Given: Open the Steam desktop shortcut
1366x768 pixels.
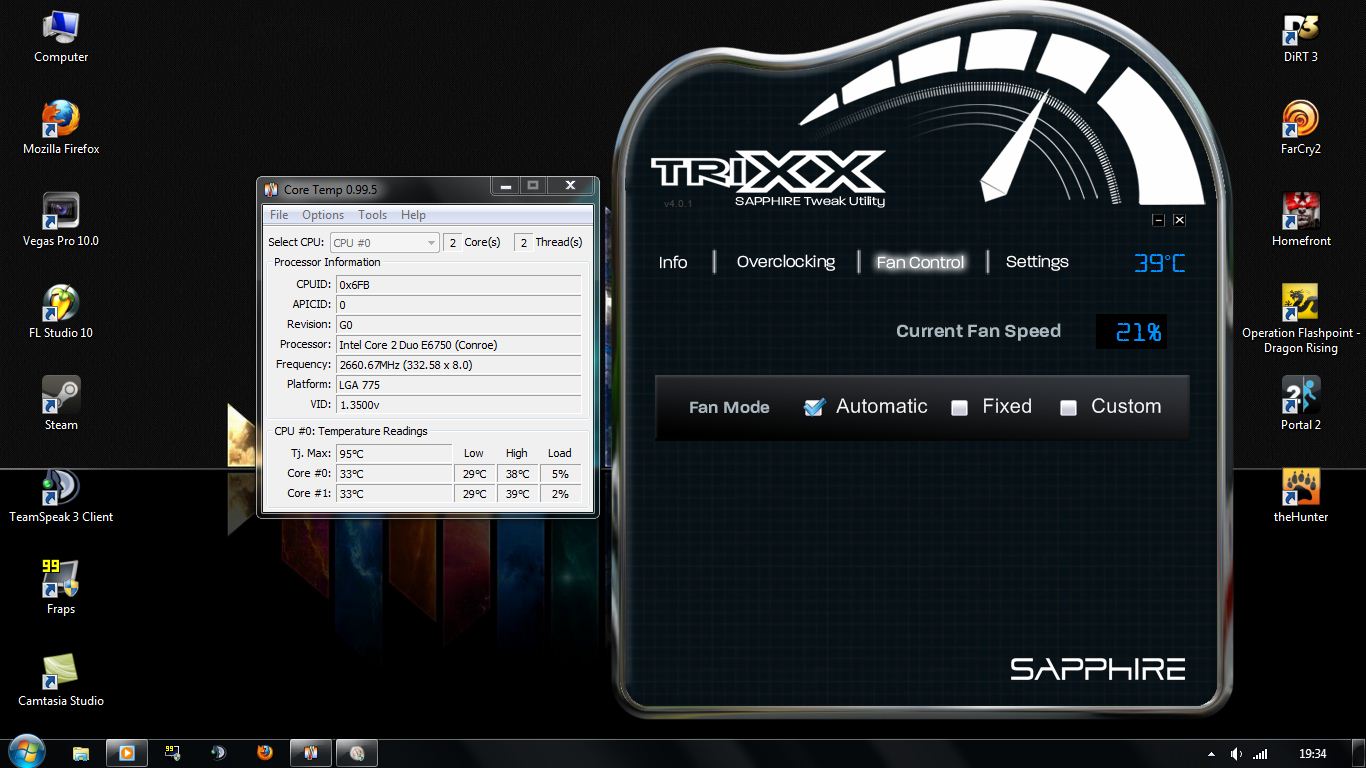Looking at the screenshot, I should (x=61, y=405).
